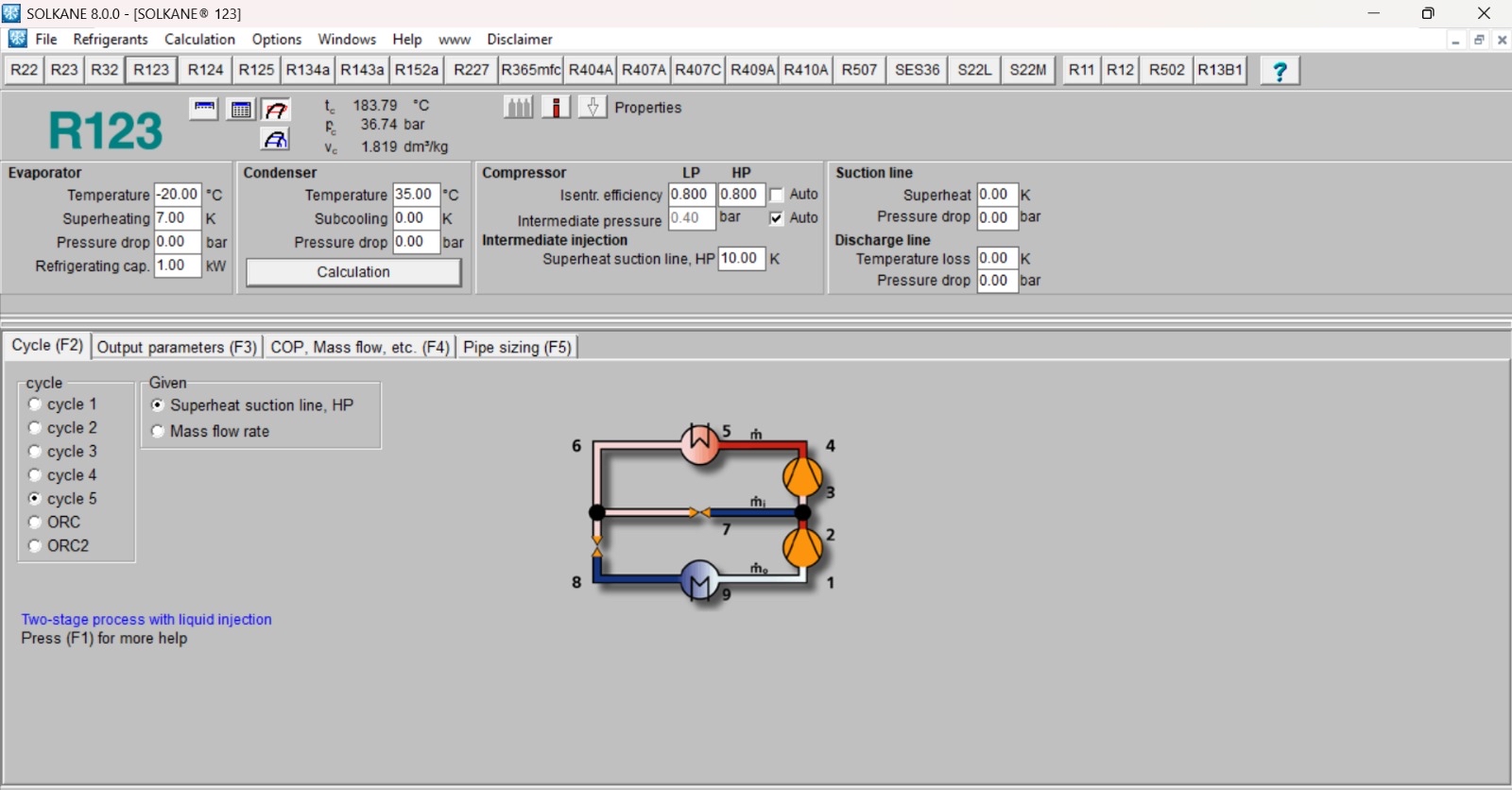Focus the Discharge line Temperature loss field
The height and width of the screenshot is (790, 1512).
pos(997,259)
